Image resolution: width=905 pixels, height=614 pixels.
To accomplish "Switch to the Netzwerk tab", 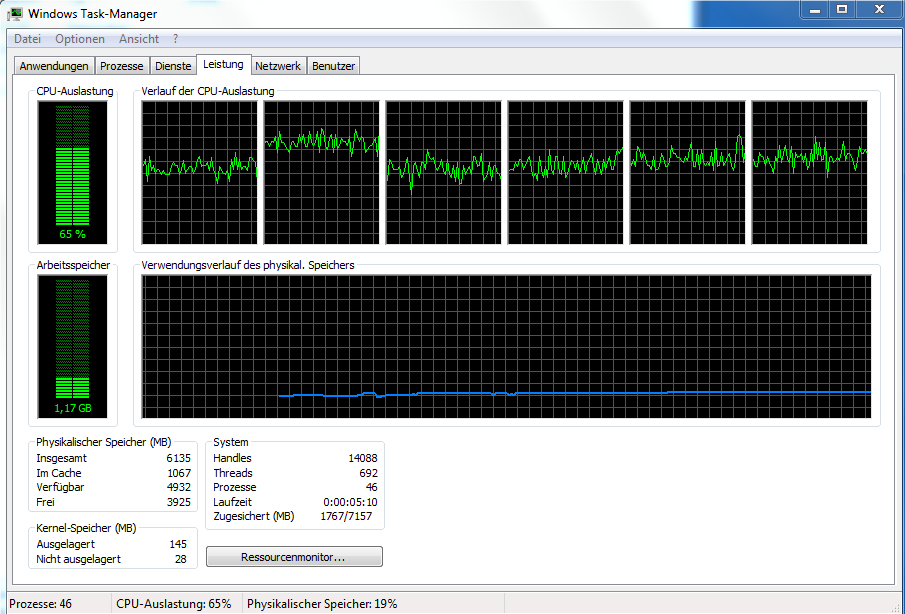I will pyautogui.click(x=278, y=66).
